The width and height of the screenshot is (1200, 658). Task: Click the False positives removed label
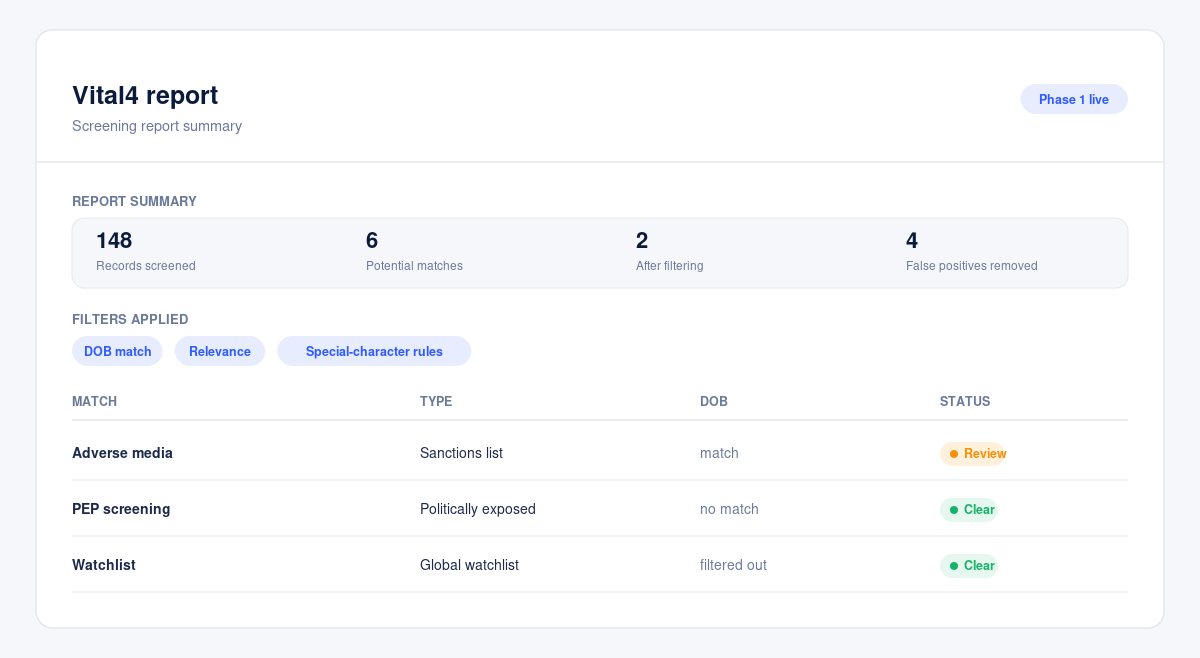point(972,266)
